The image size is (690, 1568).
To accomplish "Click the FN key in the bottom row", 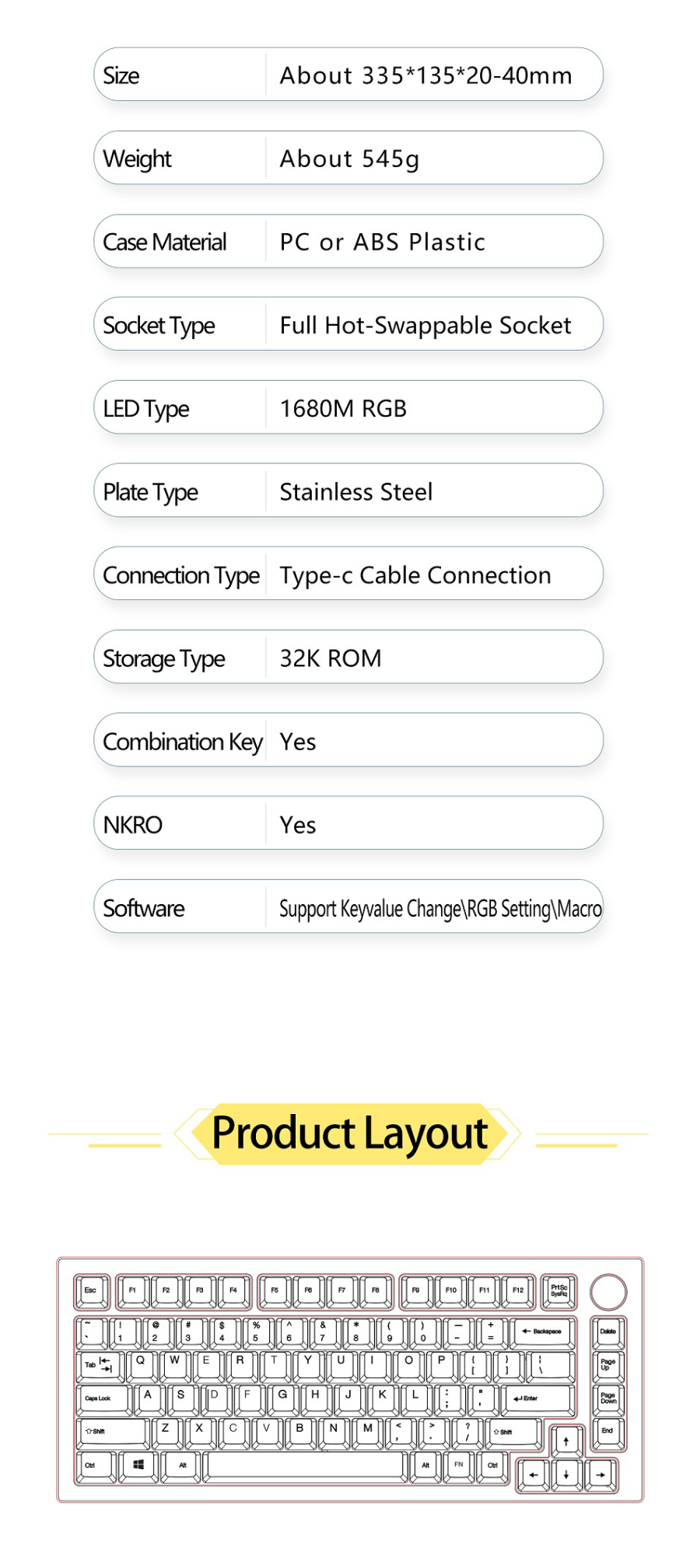I will coord(459,1465).
